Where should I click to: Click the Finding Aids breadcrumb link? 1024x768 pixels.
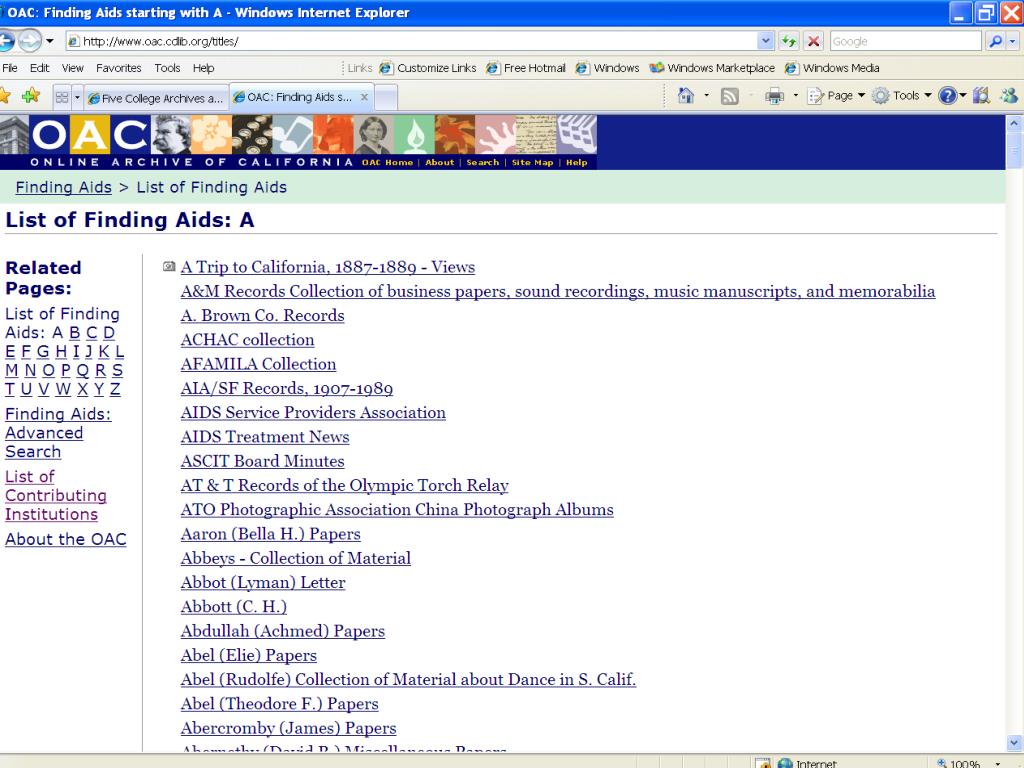pyautogui.click(x=63, y=187)
